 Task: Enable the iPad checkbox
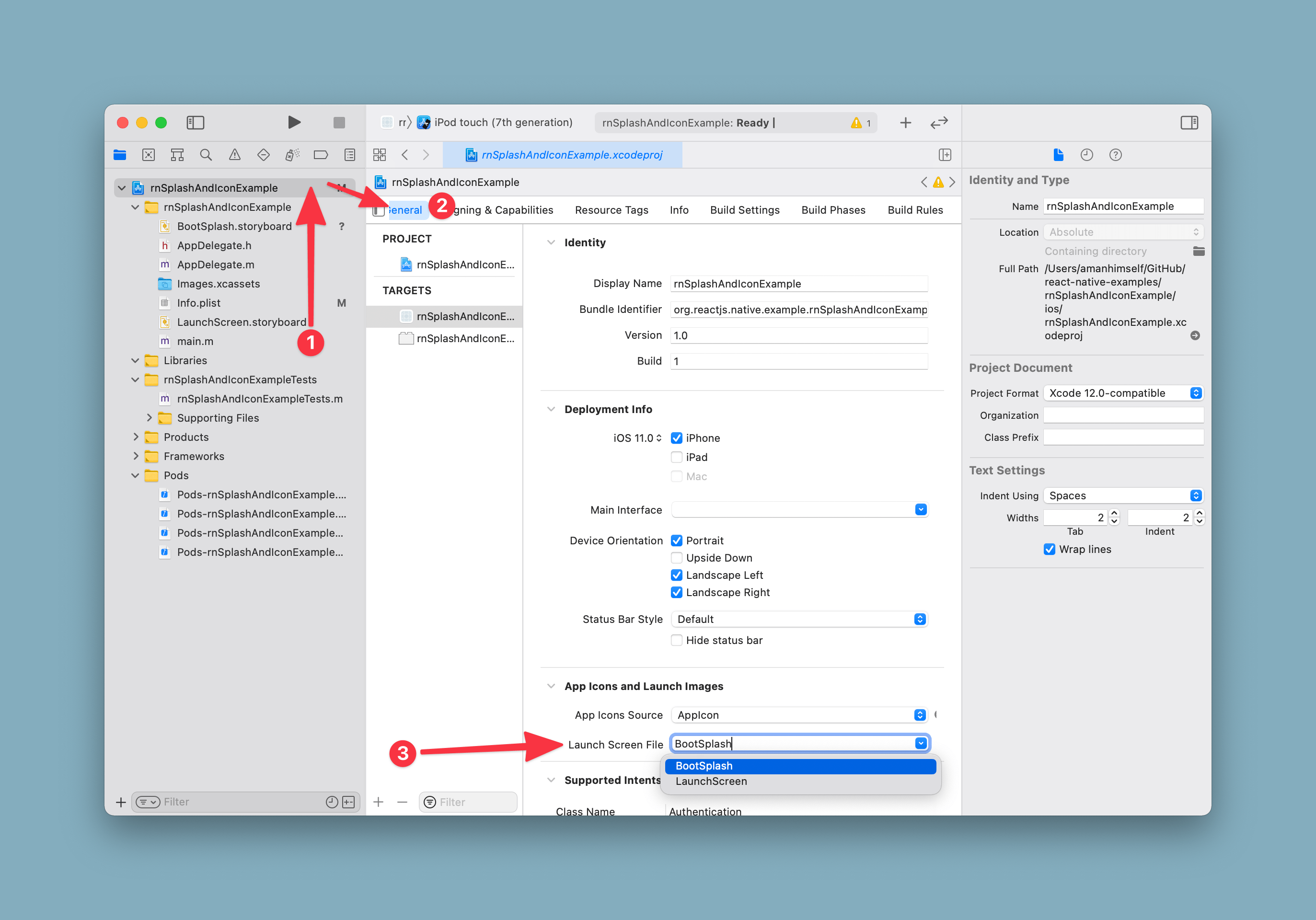point(676,457)
